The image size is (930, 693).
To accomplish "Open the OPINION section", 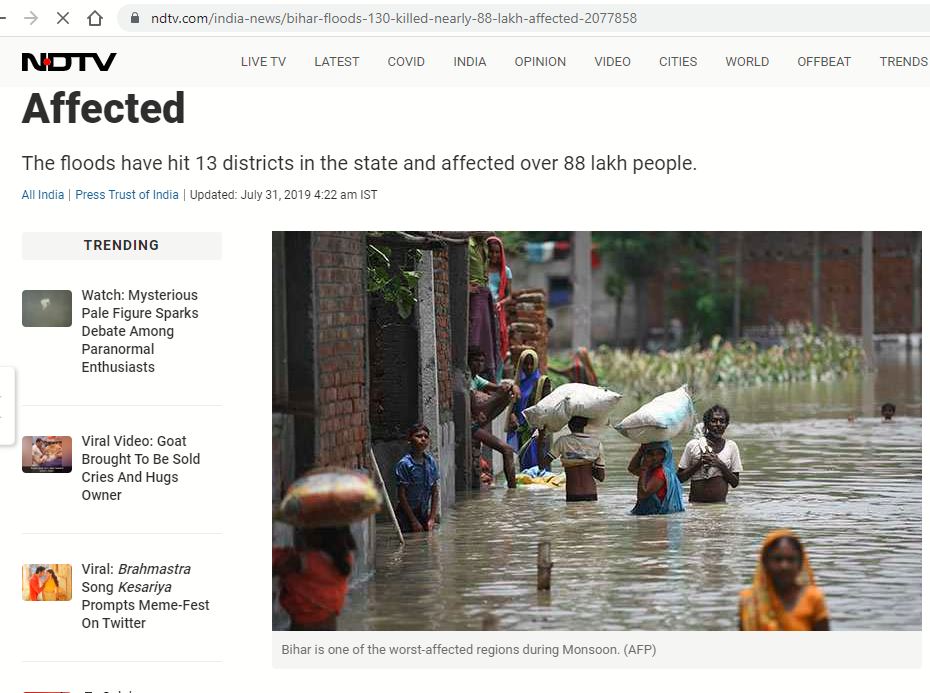I will [540, 62].
